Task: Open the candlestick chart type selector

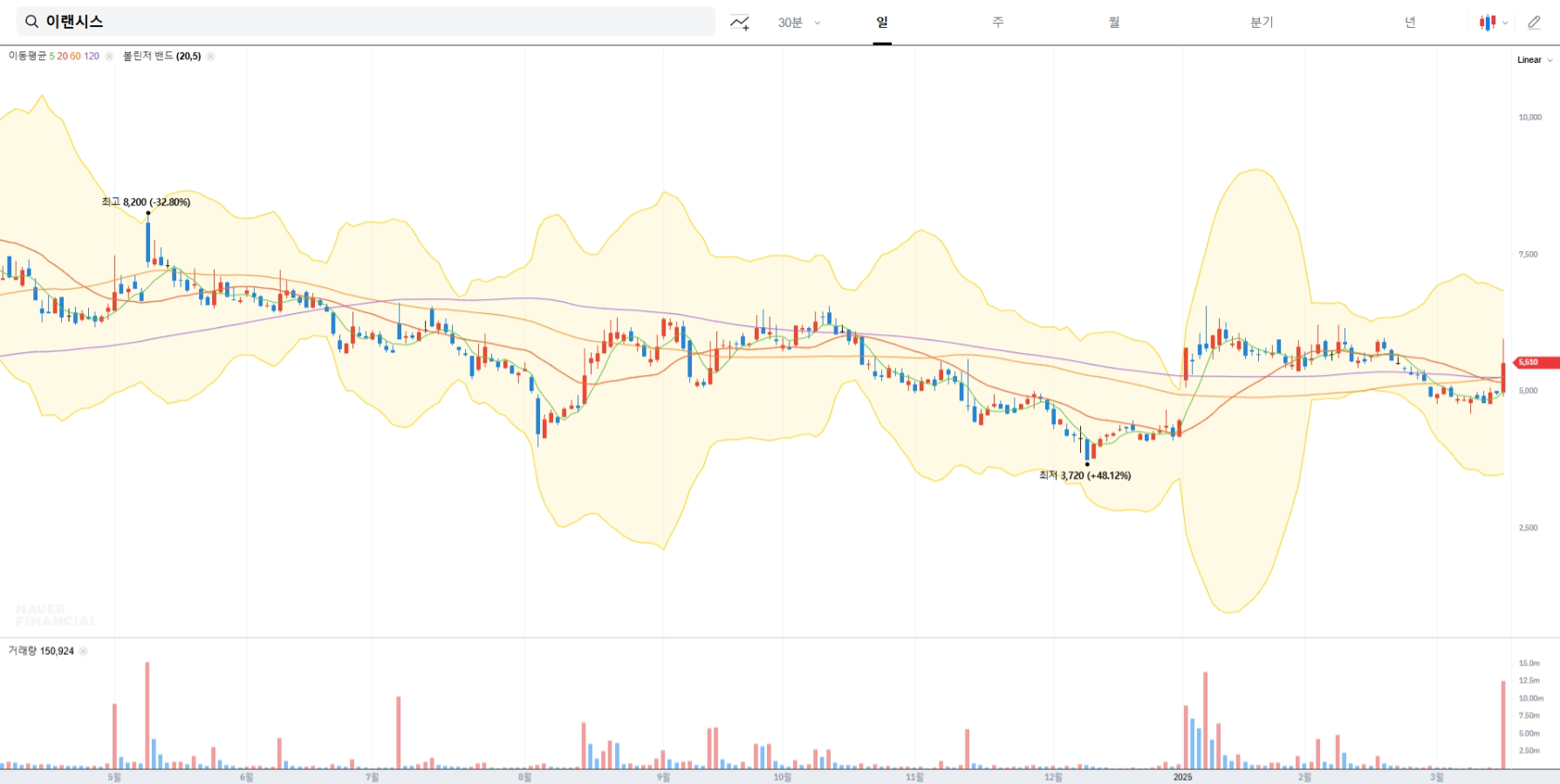Action: coord(1493,23)
